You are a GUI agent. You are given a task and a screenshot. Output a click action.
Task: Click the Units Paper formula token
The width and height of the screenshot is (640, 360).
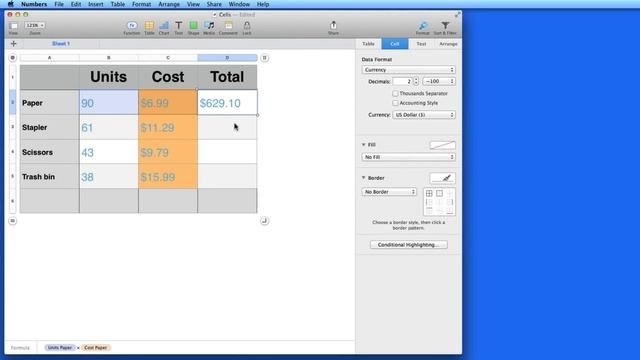pyautogui.click(x=60, y=348)
